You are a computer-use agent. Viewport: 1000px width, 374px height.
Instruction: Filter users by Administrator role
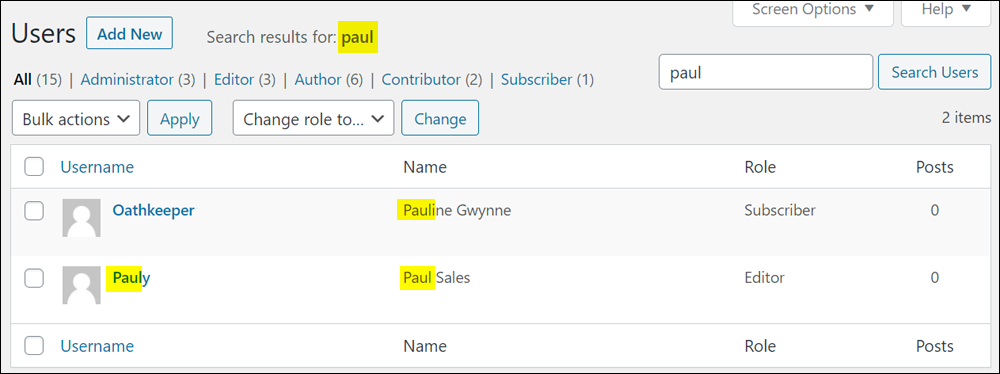click(x=127, y=80)
